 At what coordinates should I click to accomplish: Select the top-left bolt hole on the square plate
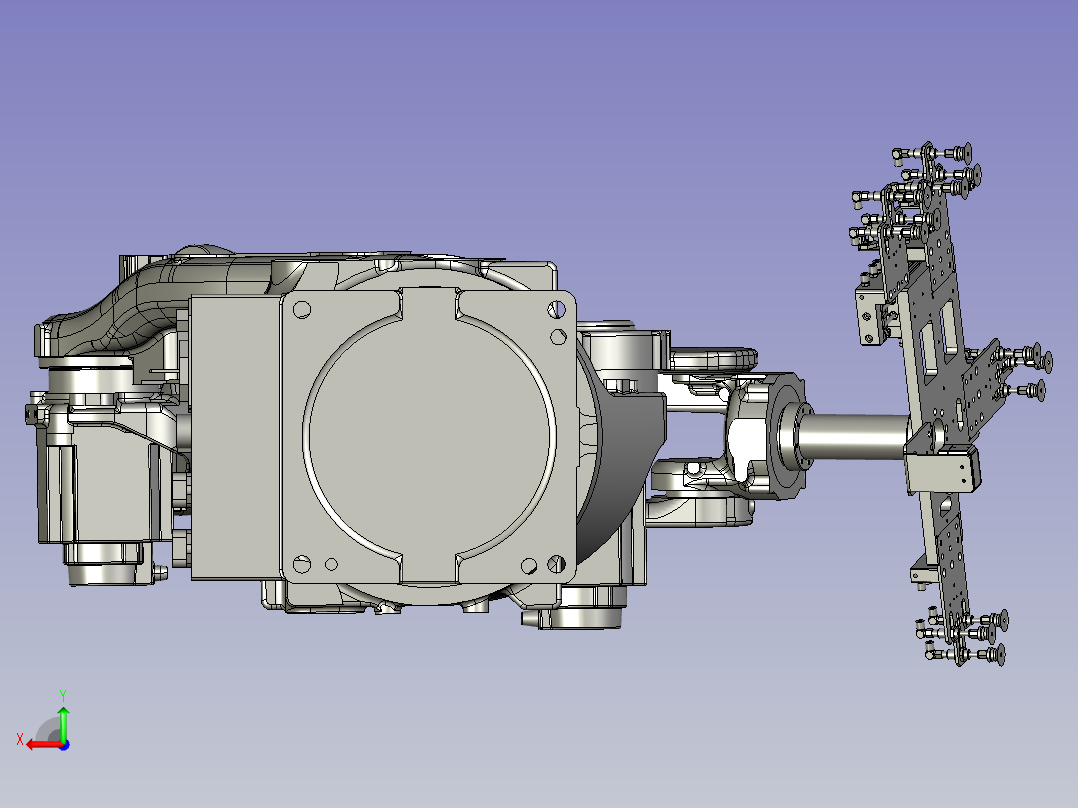coord(302,309)
